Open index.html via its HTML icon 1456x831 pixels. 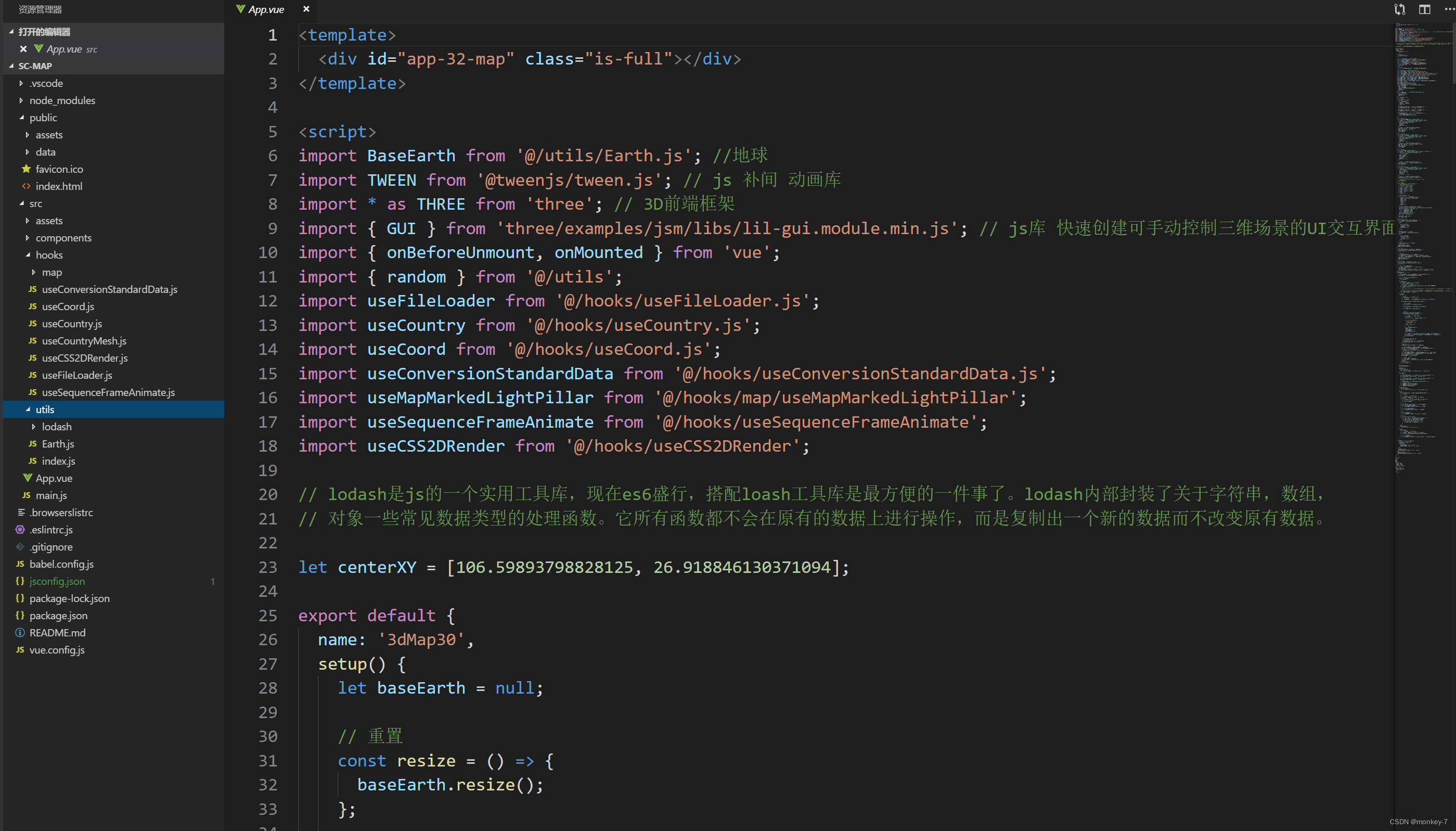[26, 186]
